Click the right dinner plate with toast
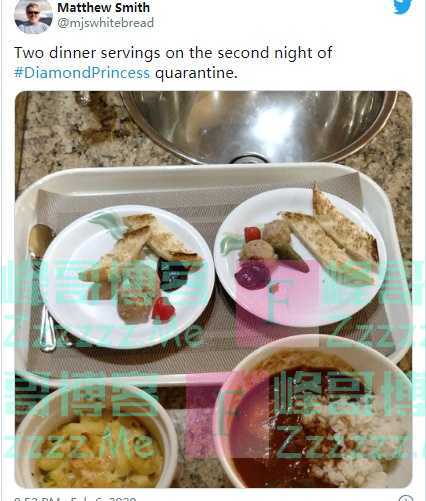Viewport: 426px width, 501px height. [x=300, y=257]
